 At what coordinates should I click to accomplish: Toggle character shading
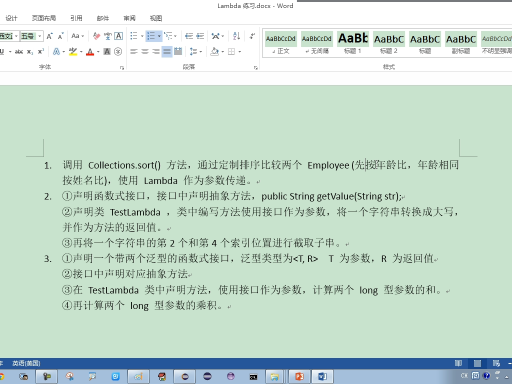tap(107, 52)
